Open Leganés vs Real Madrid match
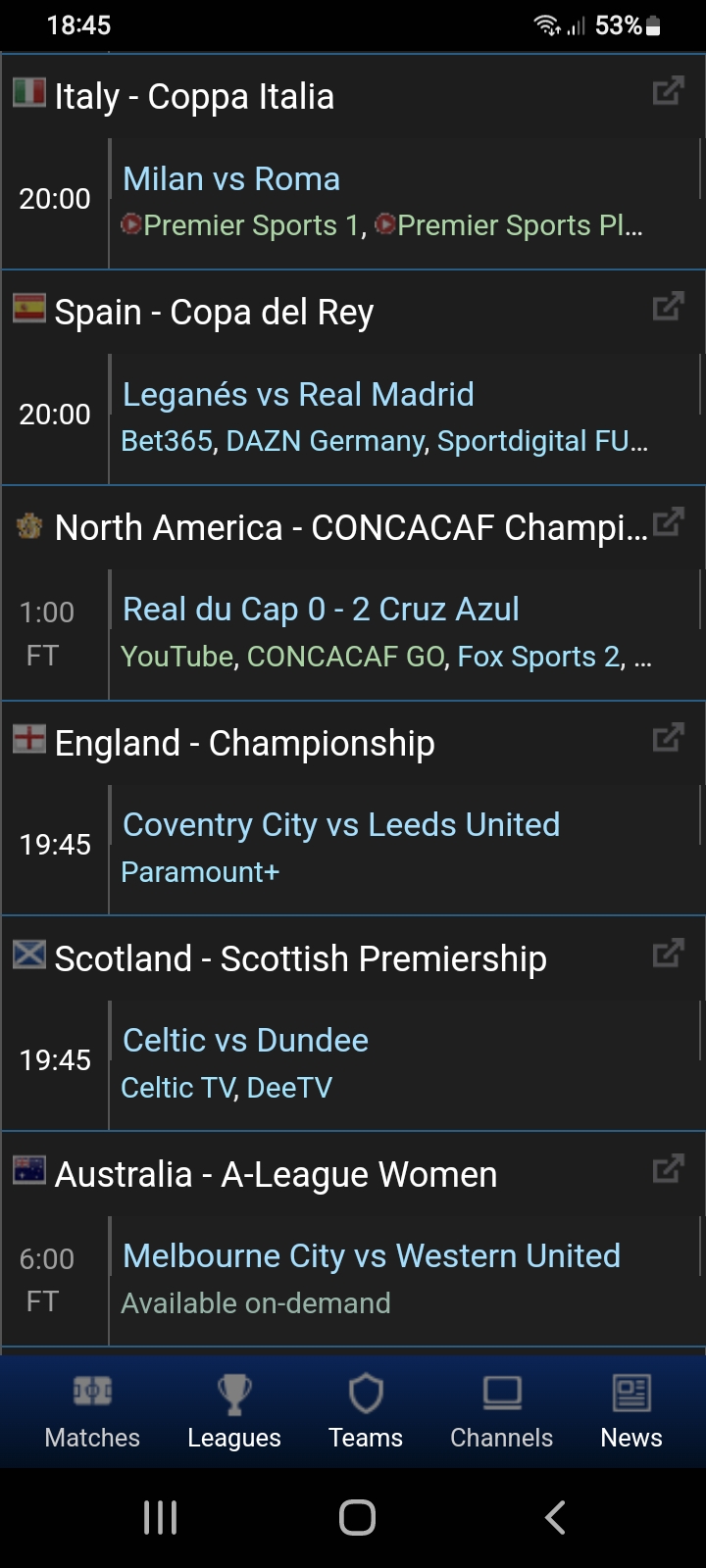This screenshot has width=706, height=1568. point(298,395)
